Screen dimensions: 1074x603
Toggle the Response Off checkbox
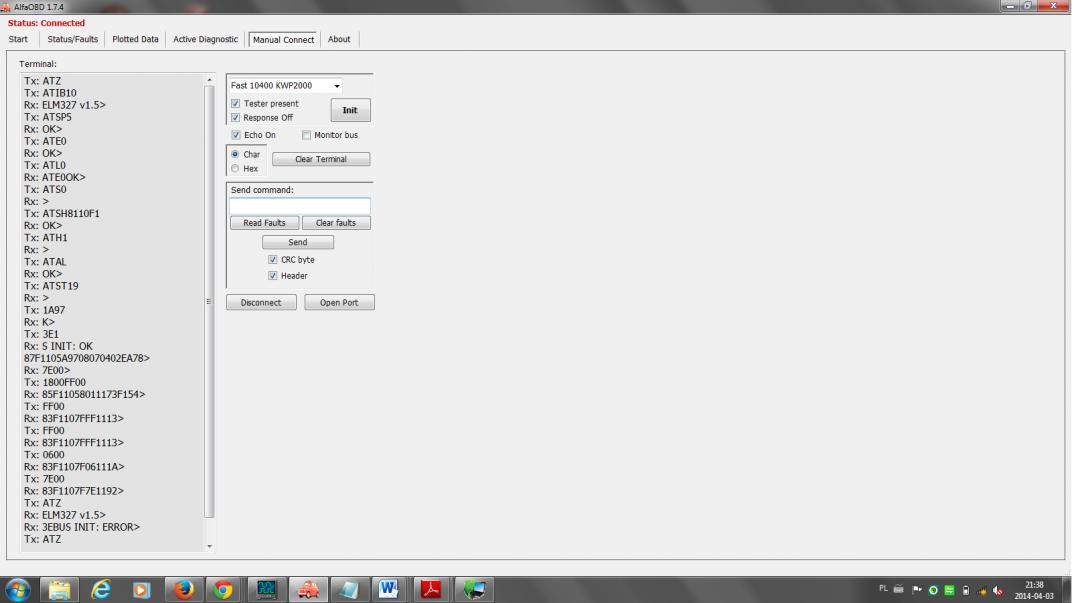coord(236,118)
